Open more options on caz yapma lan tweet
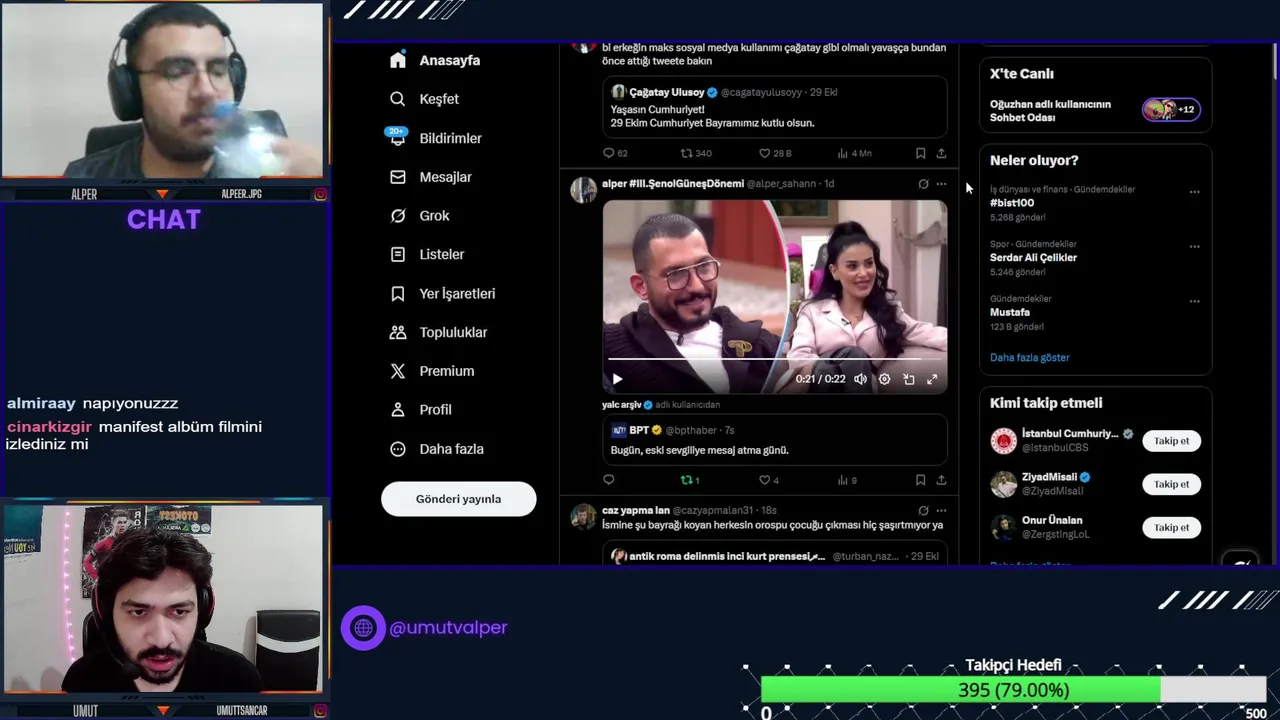Viewport: 1280px width, 720px height. tap(941, 511)
